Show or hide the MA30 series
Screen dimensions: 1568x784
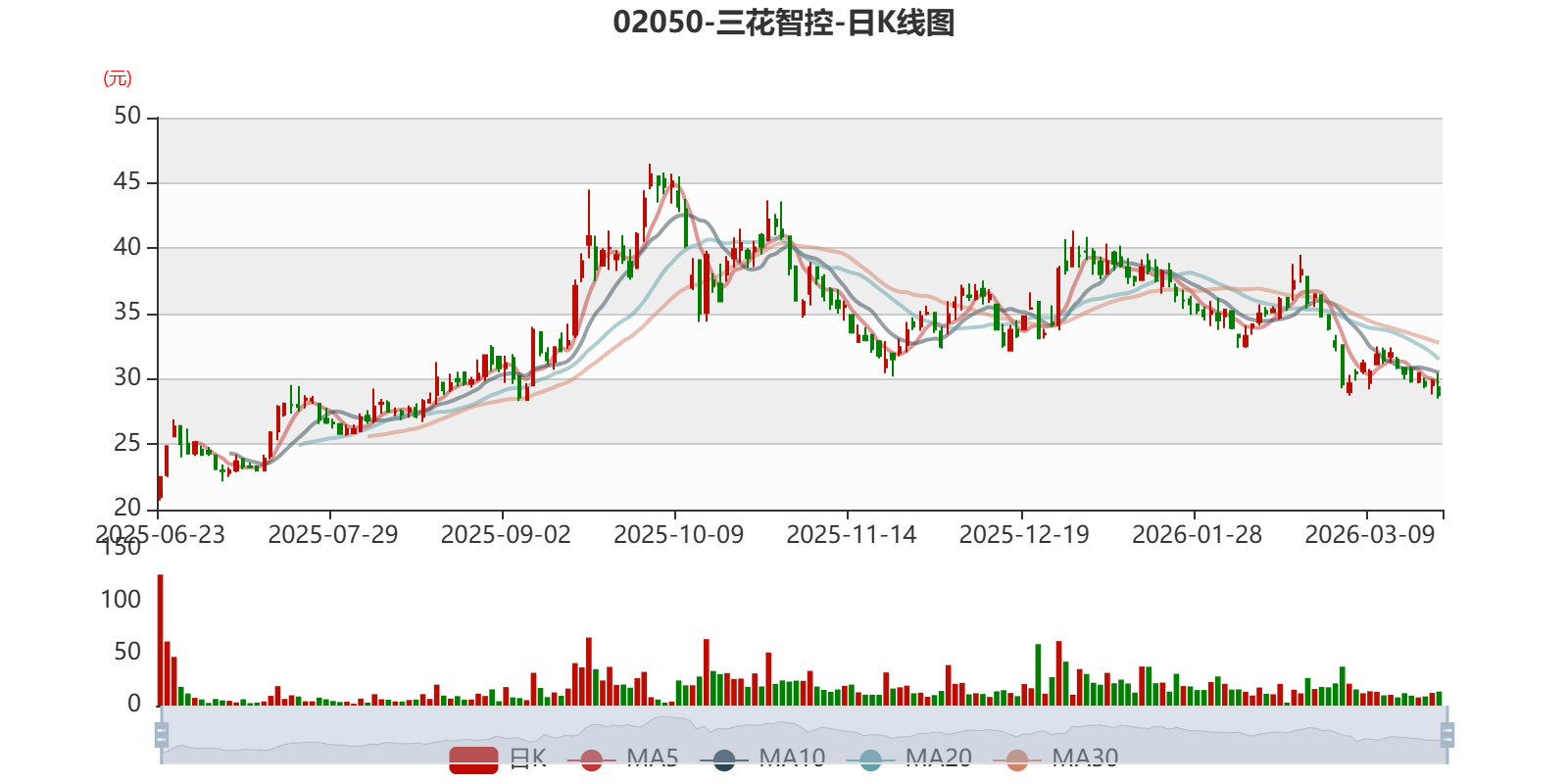click(1055, 759)
